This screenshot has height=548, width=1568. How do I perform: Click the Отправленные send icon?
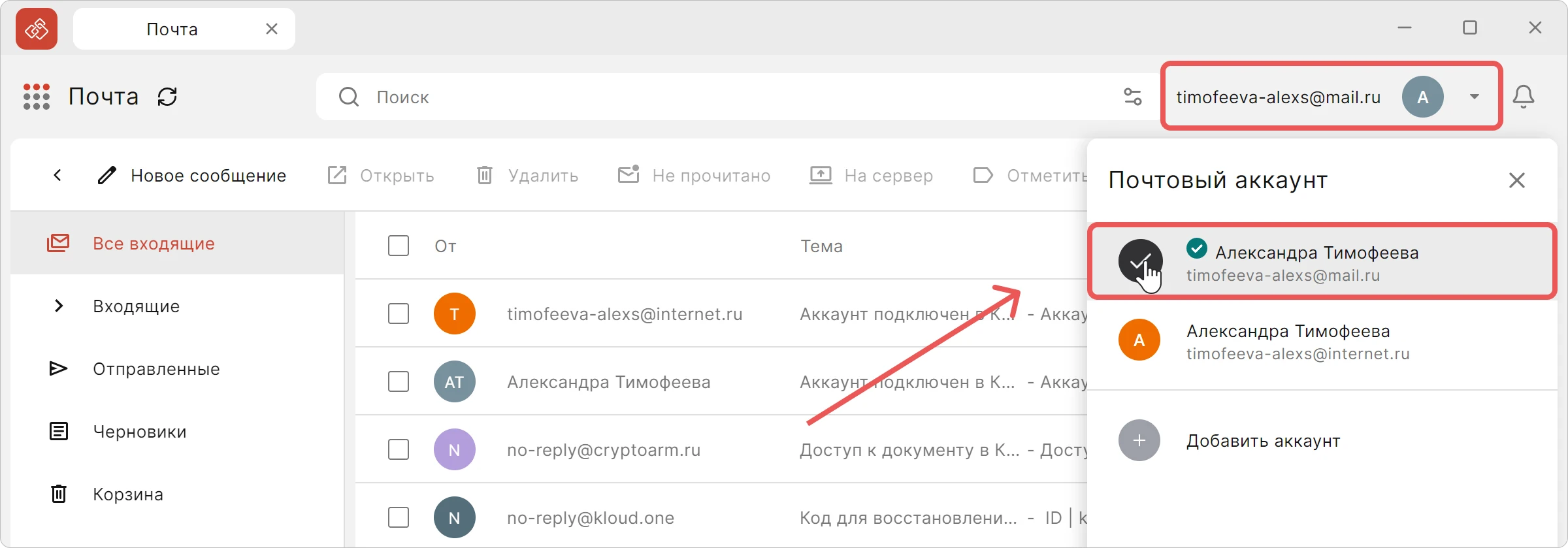(x=59, y=368)
